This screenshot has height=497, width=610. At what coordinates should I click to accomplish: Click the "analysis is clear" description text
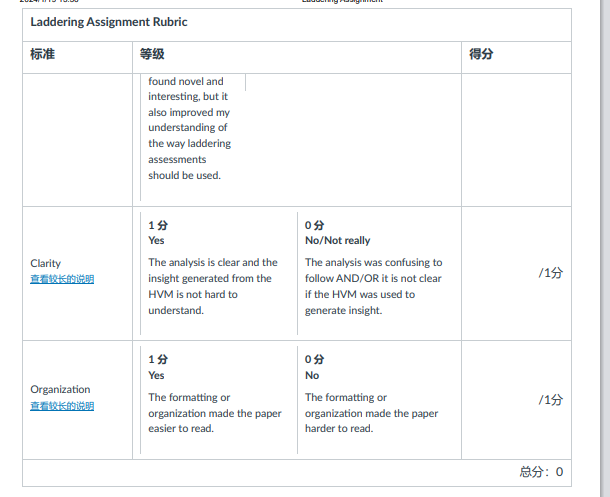tap(213, 286)
